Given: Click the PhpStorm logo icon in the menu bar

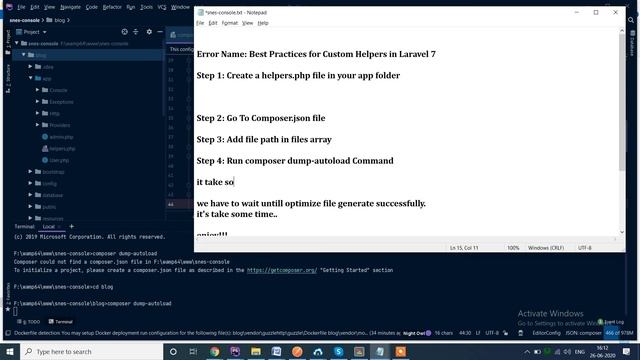Looking at the screenshot, I should [x=9, y=7].
